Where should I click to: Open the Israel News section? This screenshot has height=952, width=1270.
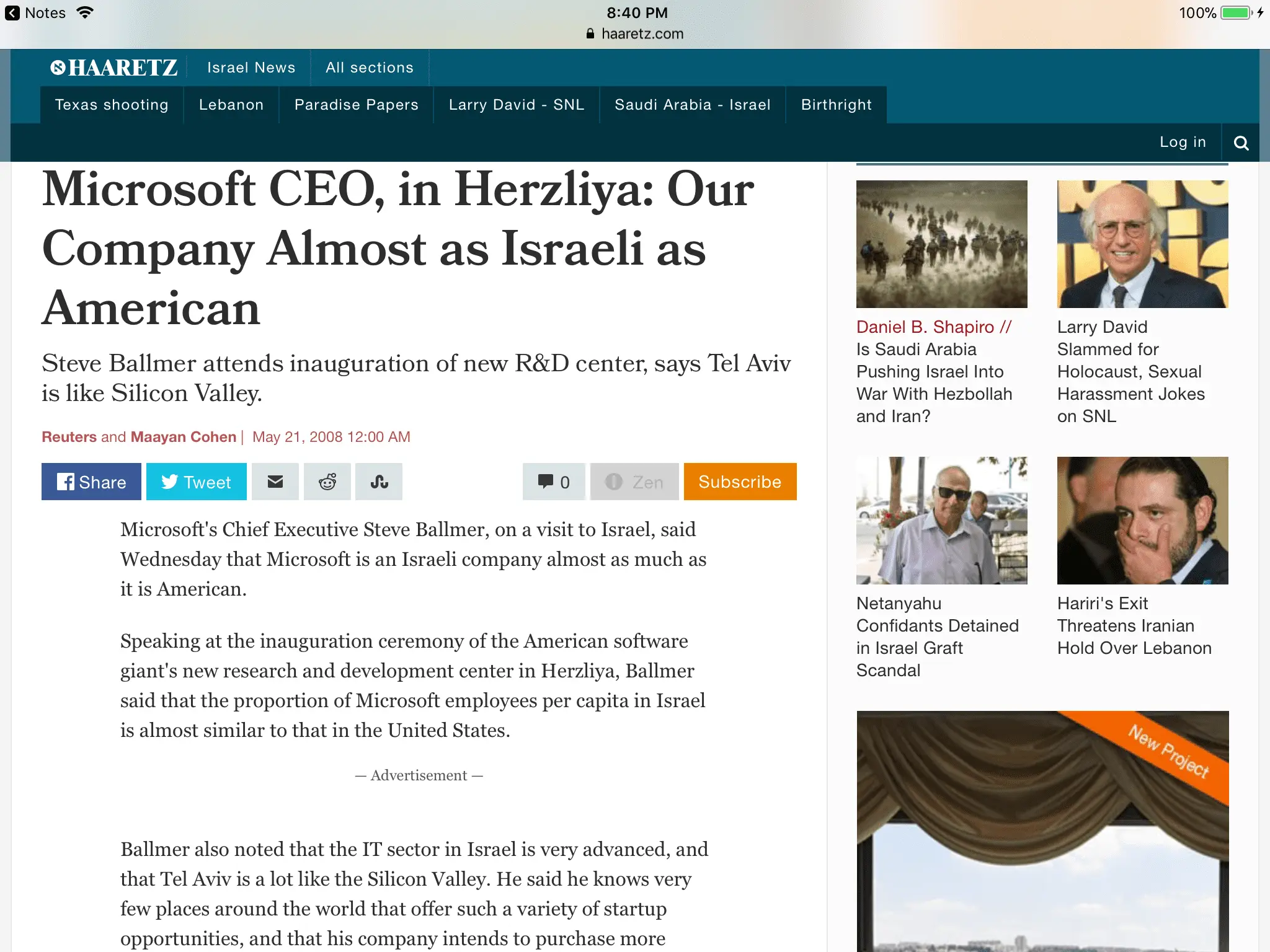pos(251,68)
